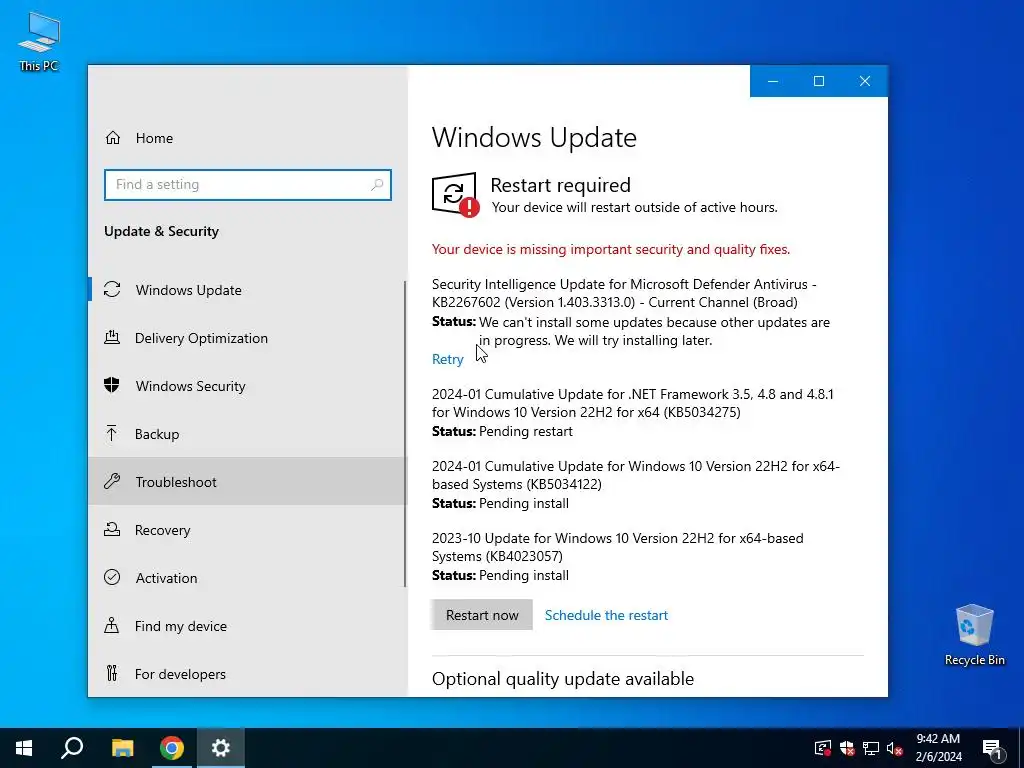
Task: Click the magnifier icon in Find a setting box
Action: pyautogui.click(x=377, y=185)
